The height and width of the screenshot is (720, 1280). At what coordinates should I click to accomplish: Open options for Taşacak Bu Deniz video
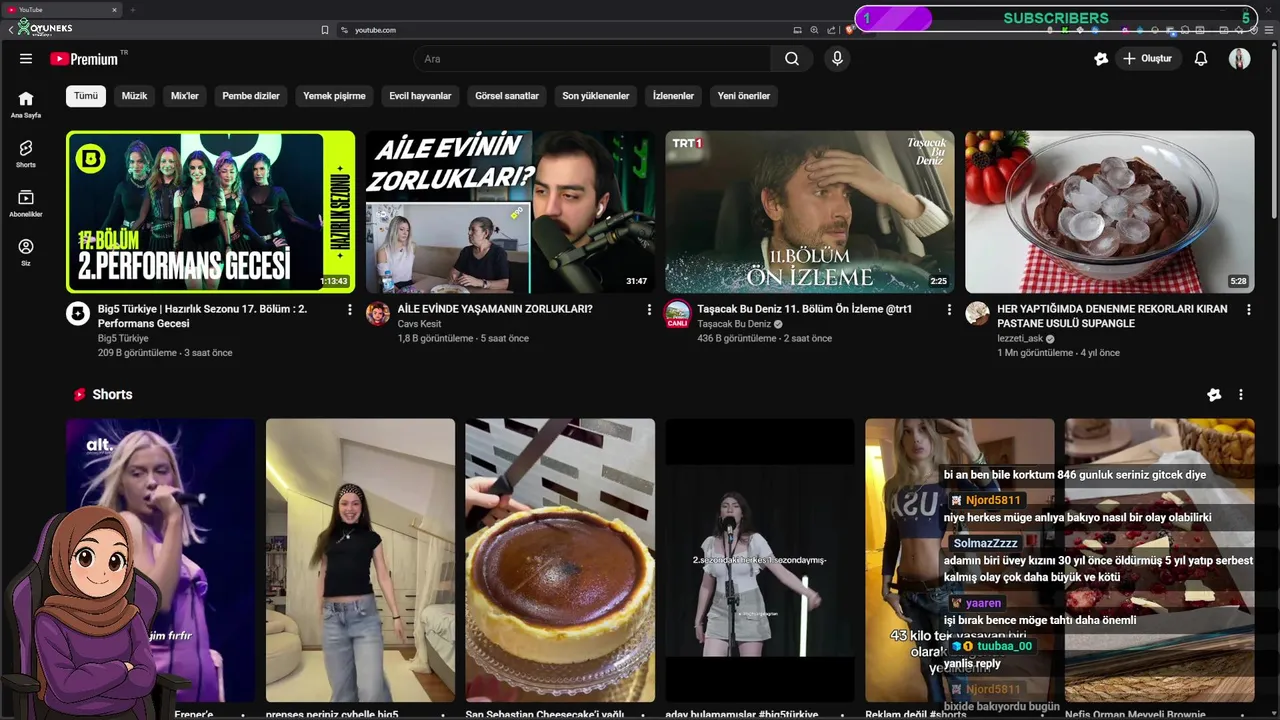(949, 310)
